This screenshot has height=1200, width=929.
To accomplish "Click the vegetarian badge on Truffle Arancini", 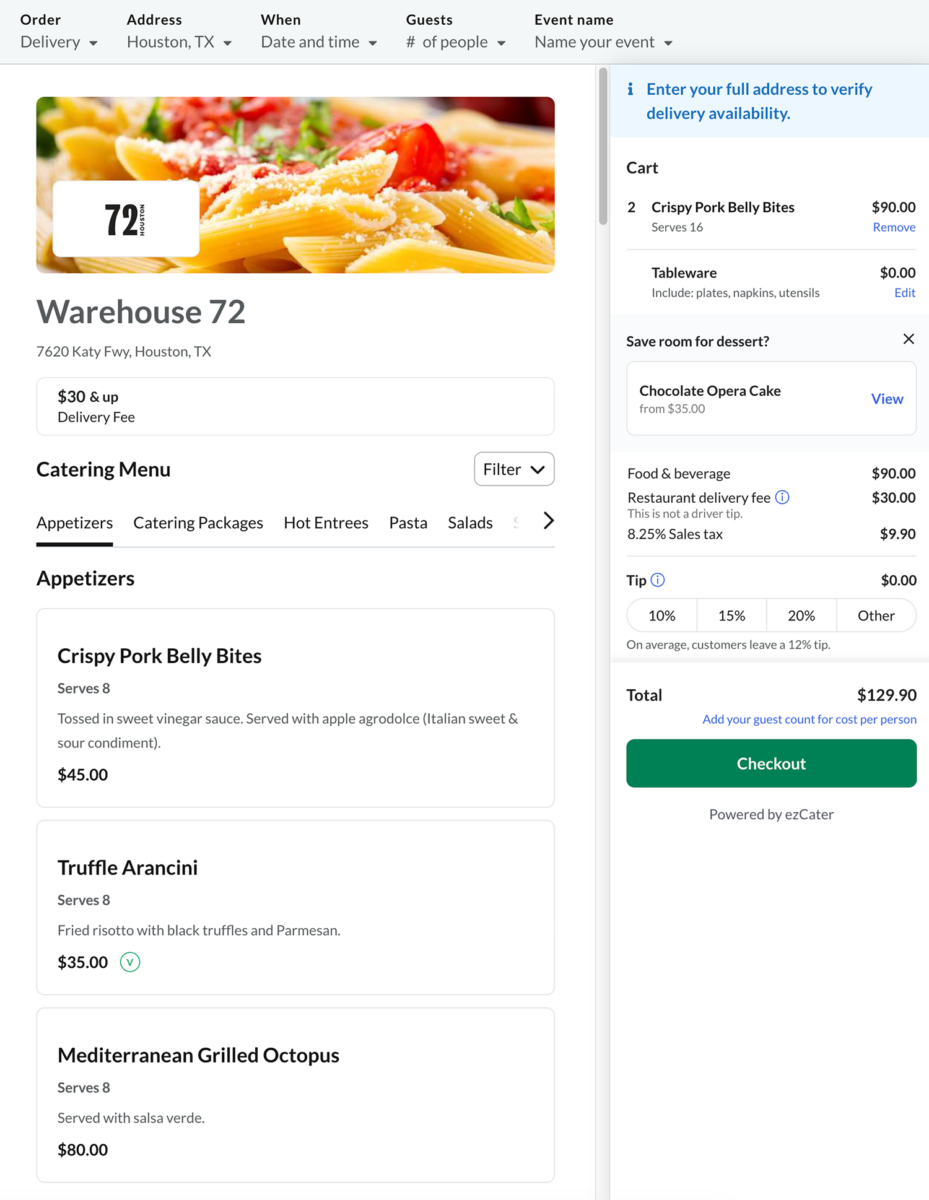I will click(x=130, y=962).
